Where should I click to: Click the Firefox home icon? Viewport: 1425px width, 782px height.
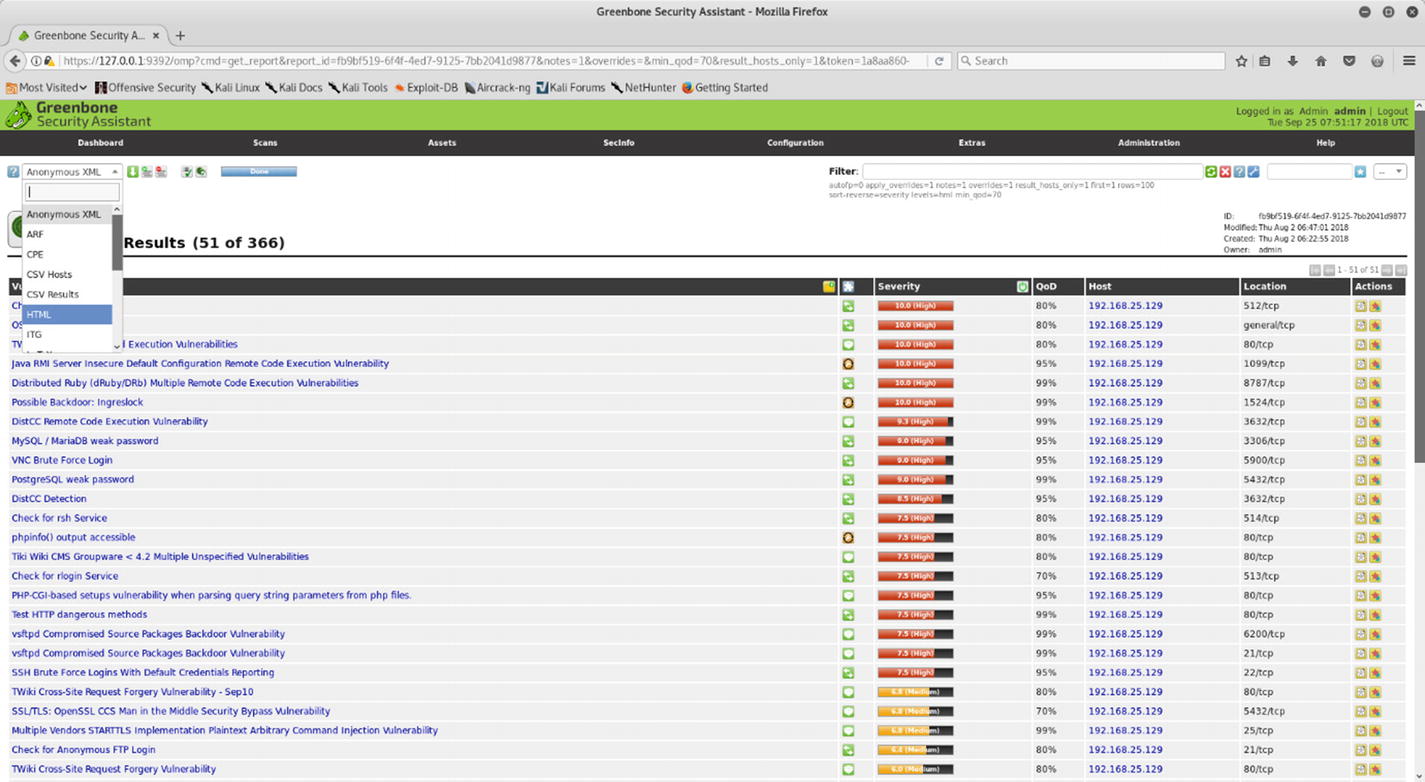click(x=1321, y=61)
